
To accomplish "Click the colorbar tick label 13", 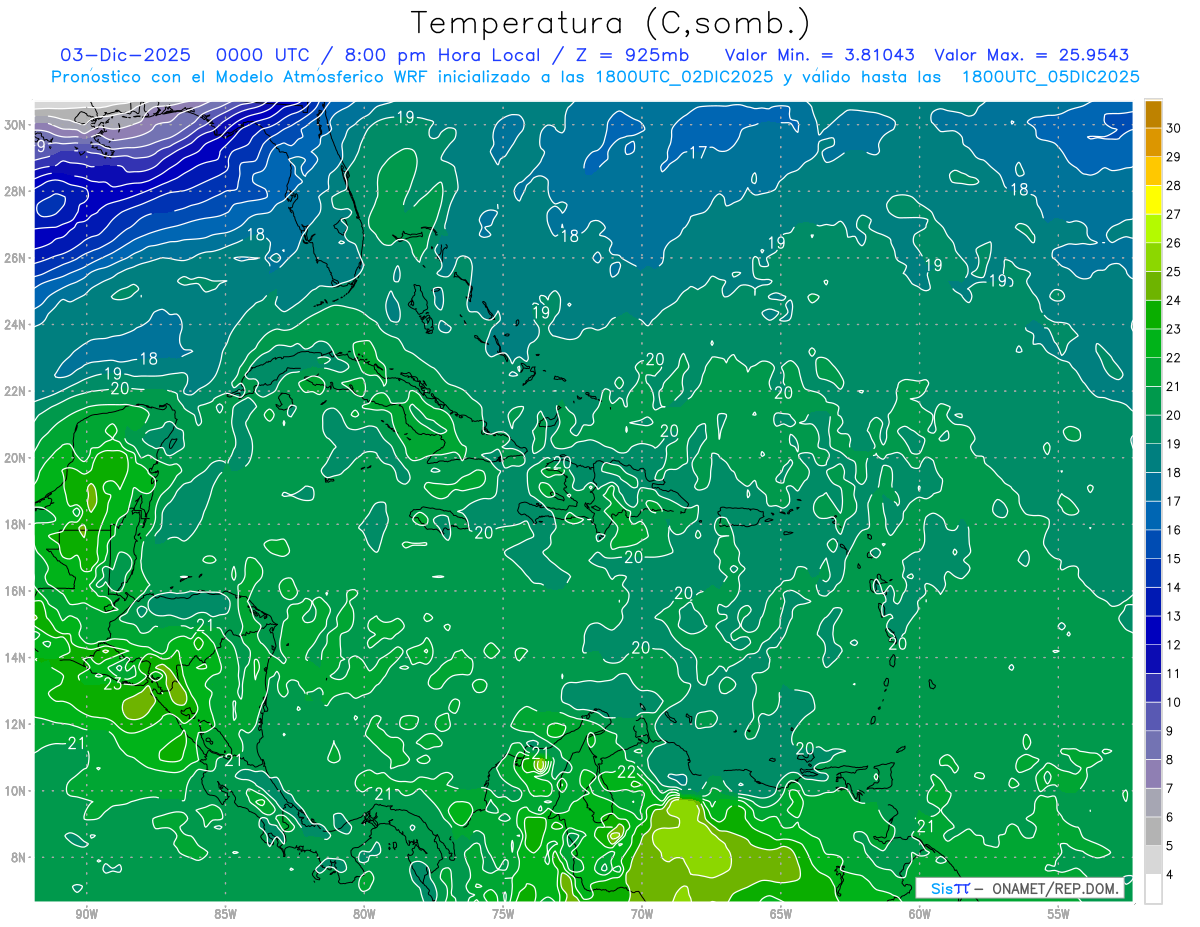I will [x=1173, y=616].
